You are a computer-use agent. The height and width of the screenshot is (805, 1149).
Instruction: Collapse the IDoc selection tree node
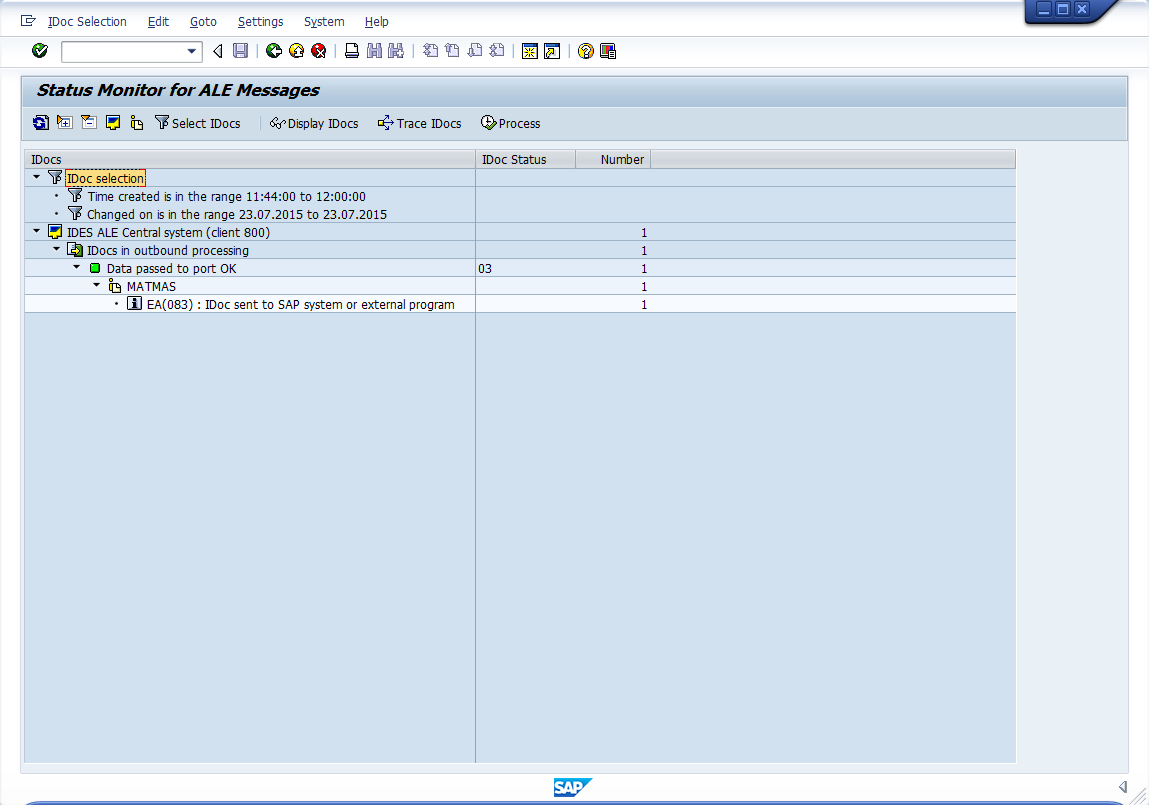(37, 178)
